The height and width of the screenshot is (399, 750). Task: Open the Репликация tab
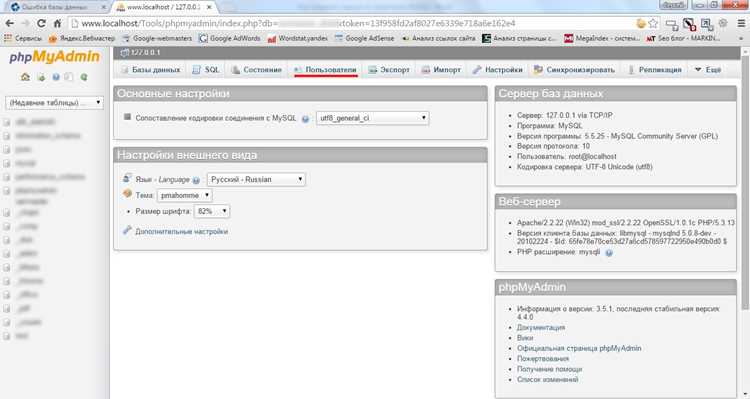point(654,70)
